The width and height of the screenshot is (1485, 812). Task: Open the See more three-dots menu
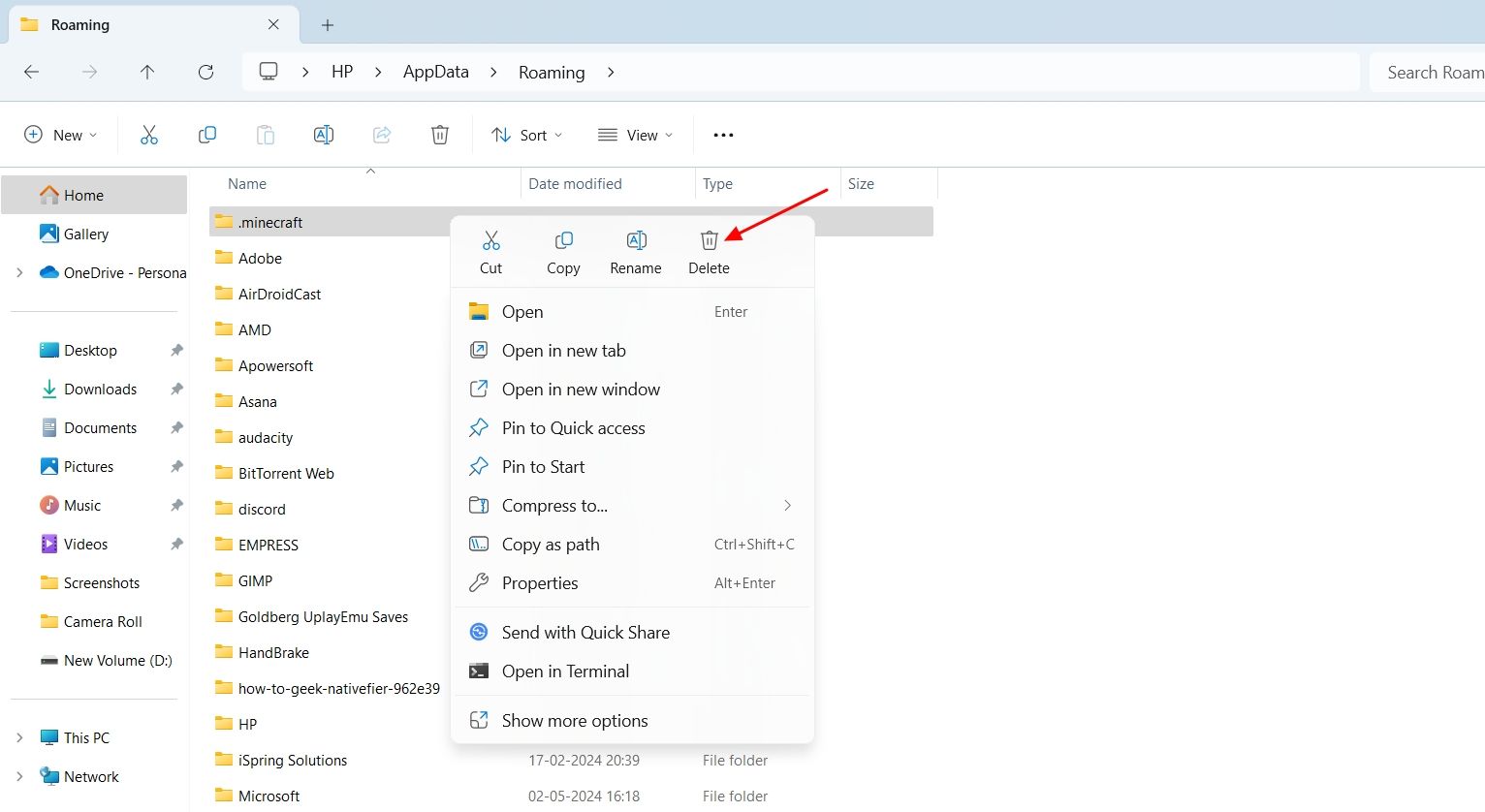click(723, 135)
